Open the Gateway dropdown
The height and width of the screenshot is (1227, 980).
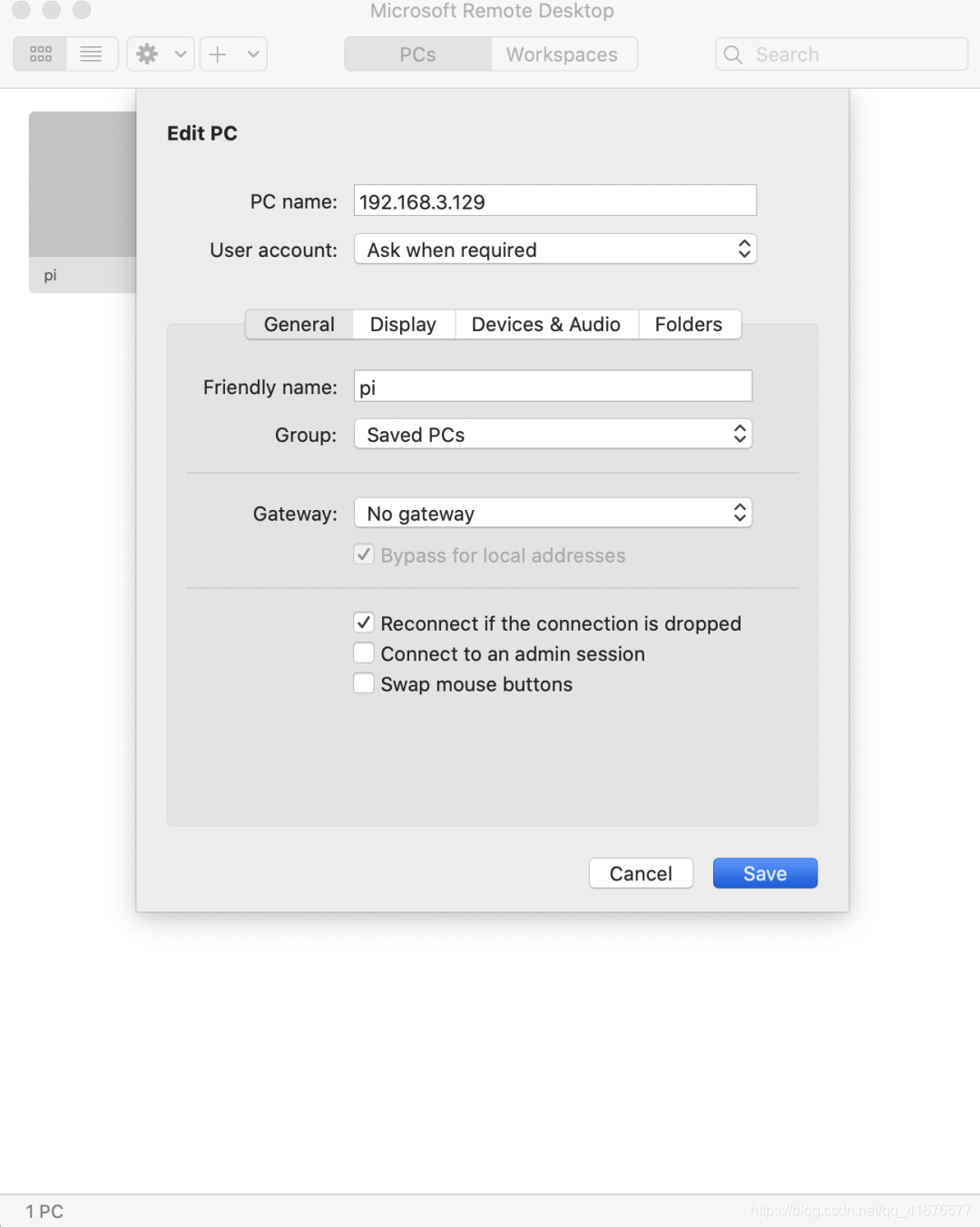coord(554,514)
